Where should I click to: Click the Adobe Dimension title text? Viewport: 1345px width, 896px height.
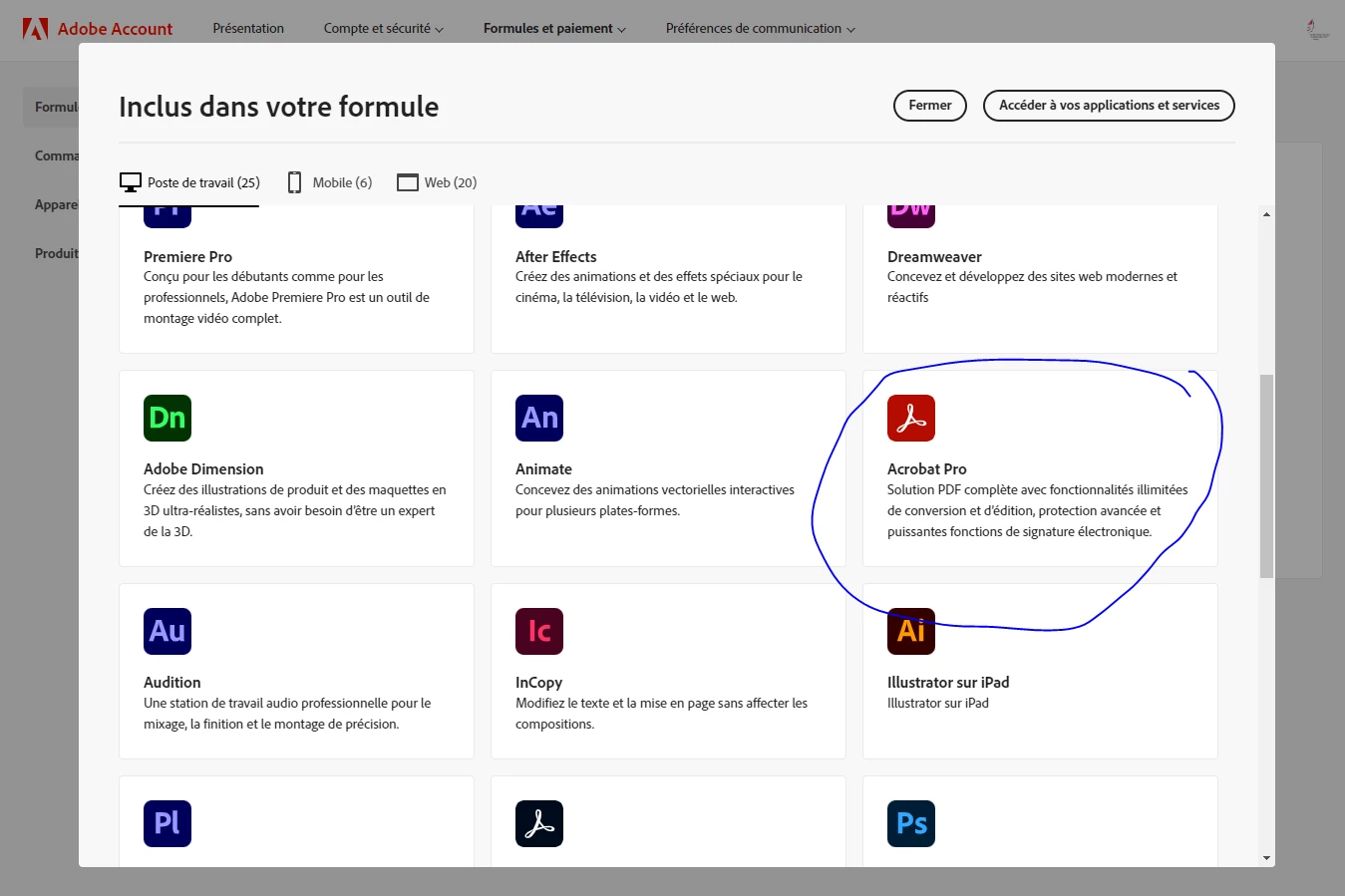point(203,468)
